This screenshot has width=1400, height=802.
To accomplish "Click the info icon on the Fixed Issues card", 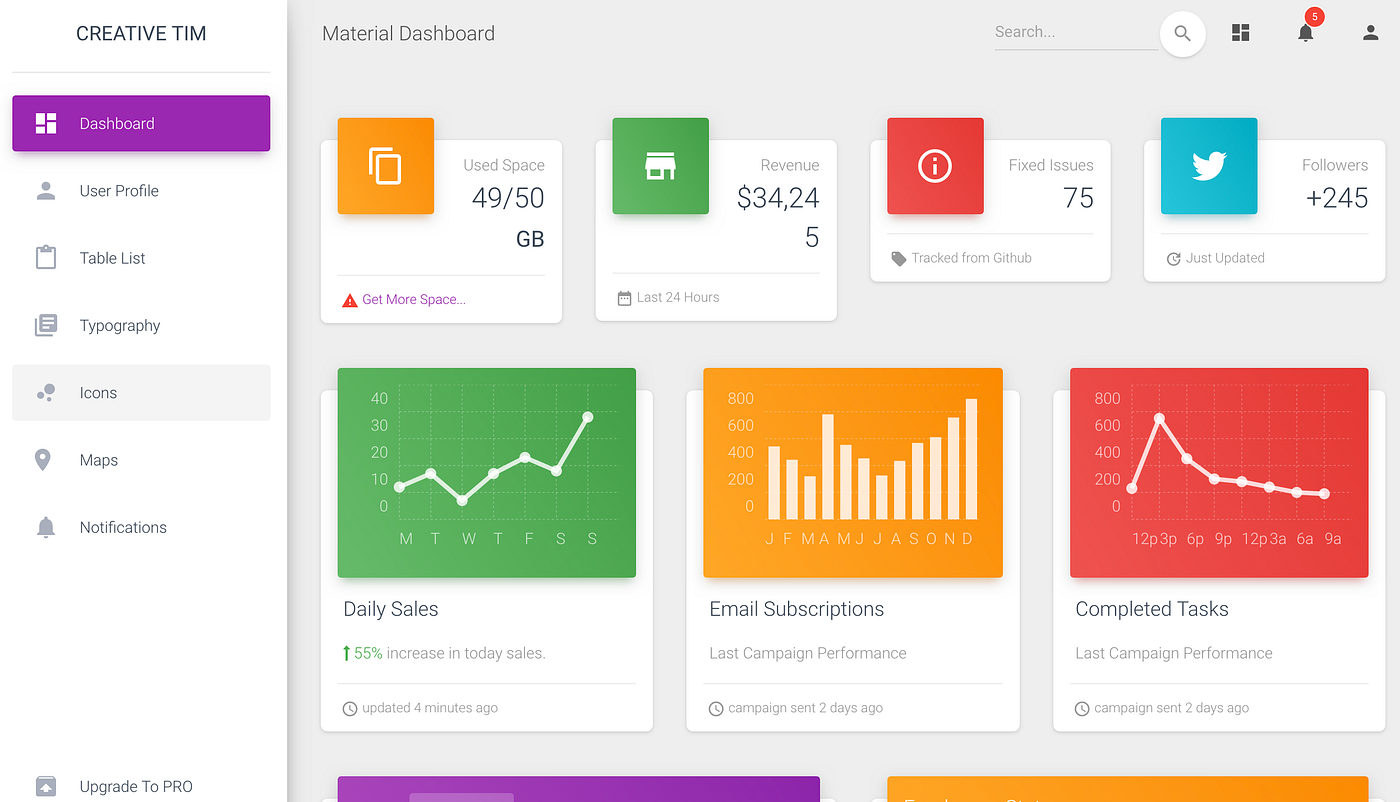I will pyautogui.click(x=935, y=166).
